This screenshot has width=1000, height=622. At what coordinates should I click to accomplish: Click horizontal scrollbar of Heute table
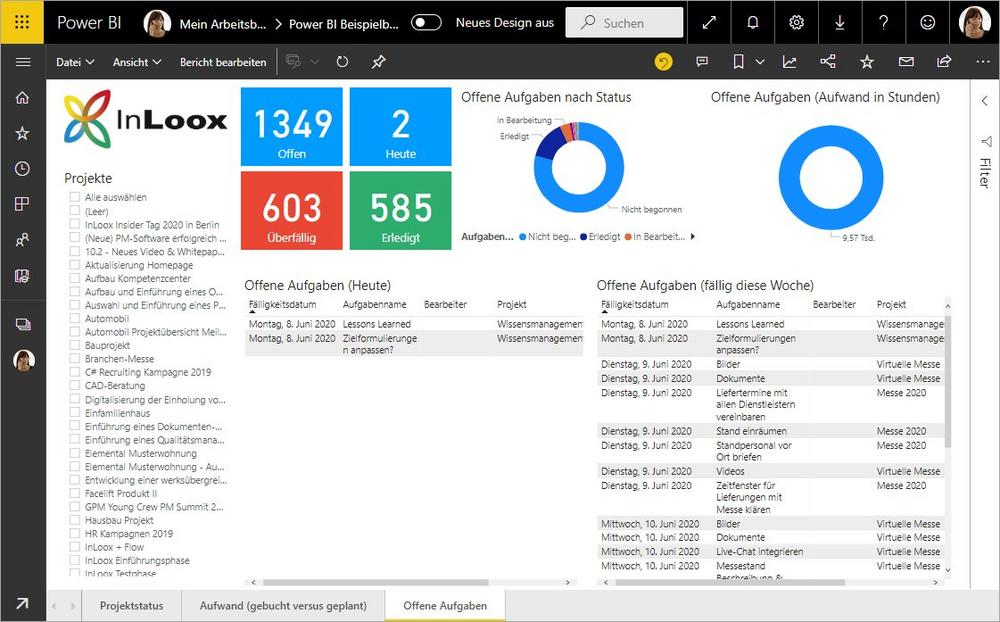tap(376, 582)
